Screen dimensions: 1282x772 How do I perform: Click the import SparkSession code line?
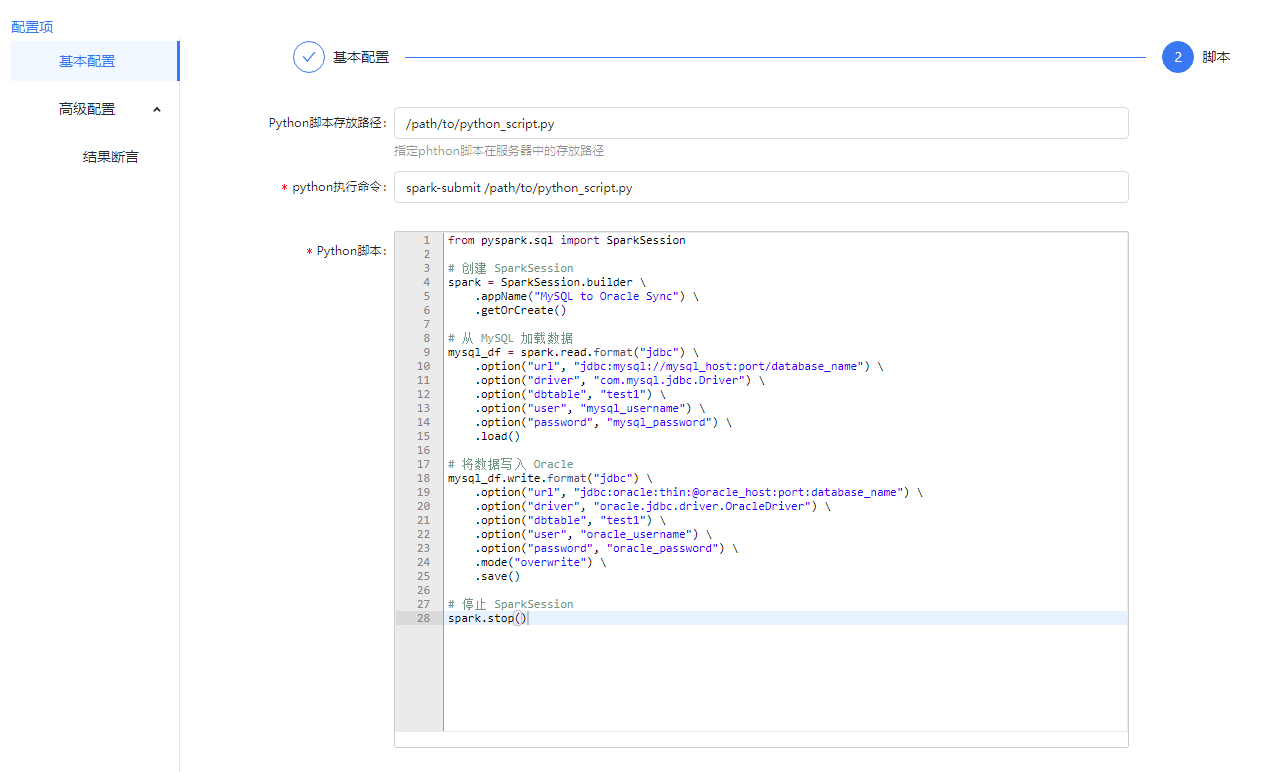point(566,240)
